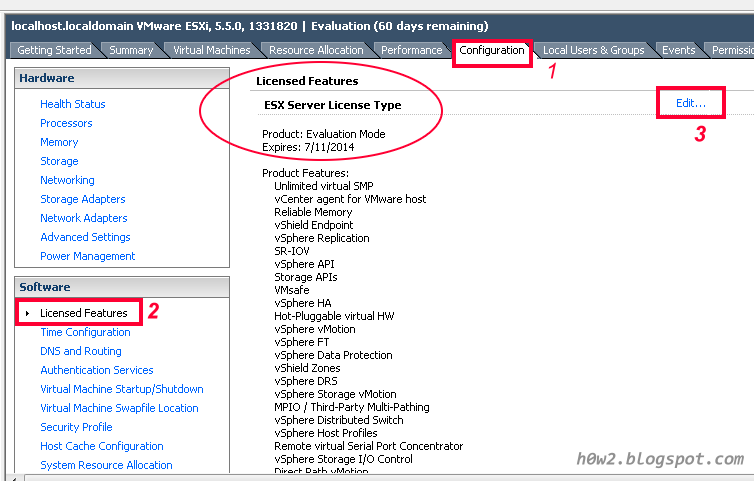Open Health Status hardware link
754x481 pixels.
pos(73,104)
